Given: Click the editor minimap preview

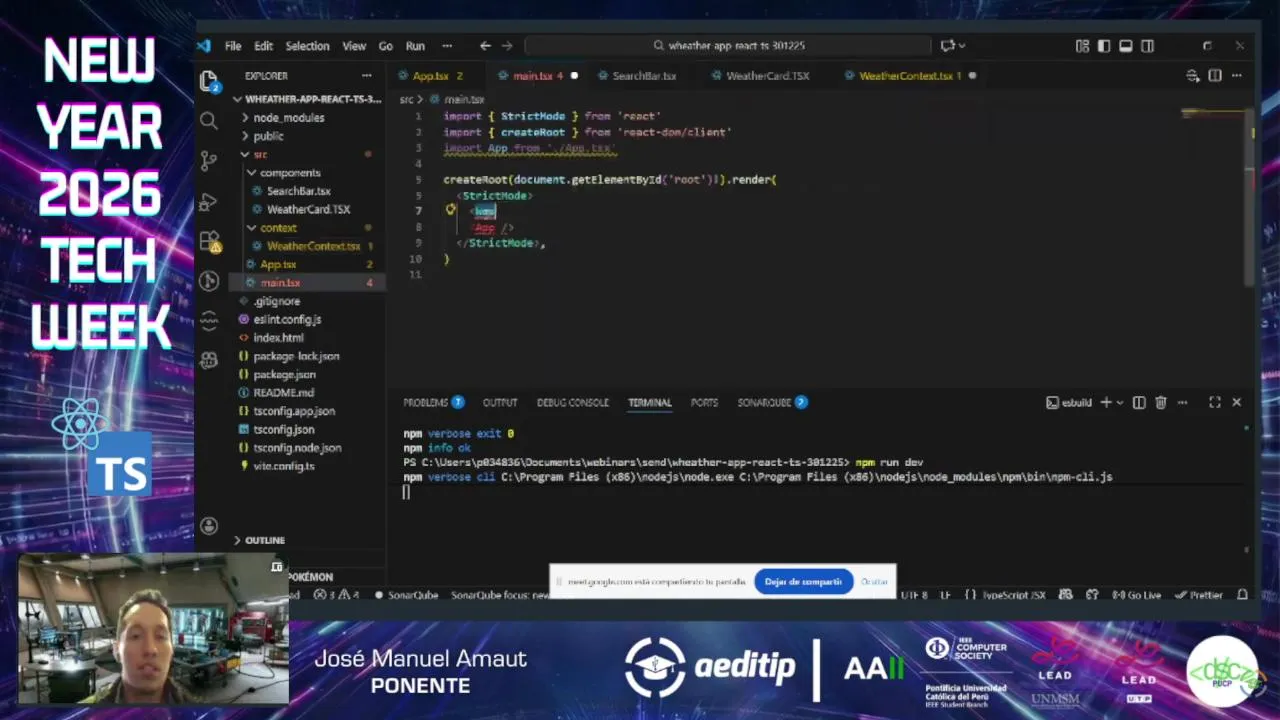Looking at the screenshot, I should pos(1213,114).
